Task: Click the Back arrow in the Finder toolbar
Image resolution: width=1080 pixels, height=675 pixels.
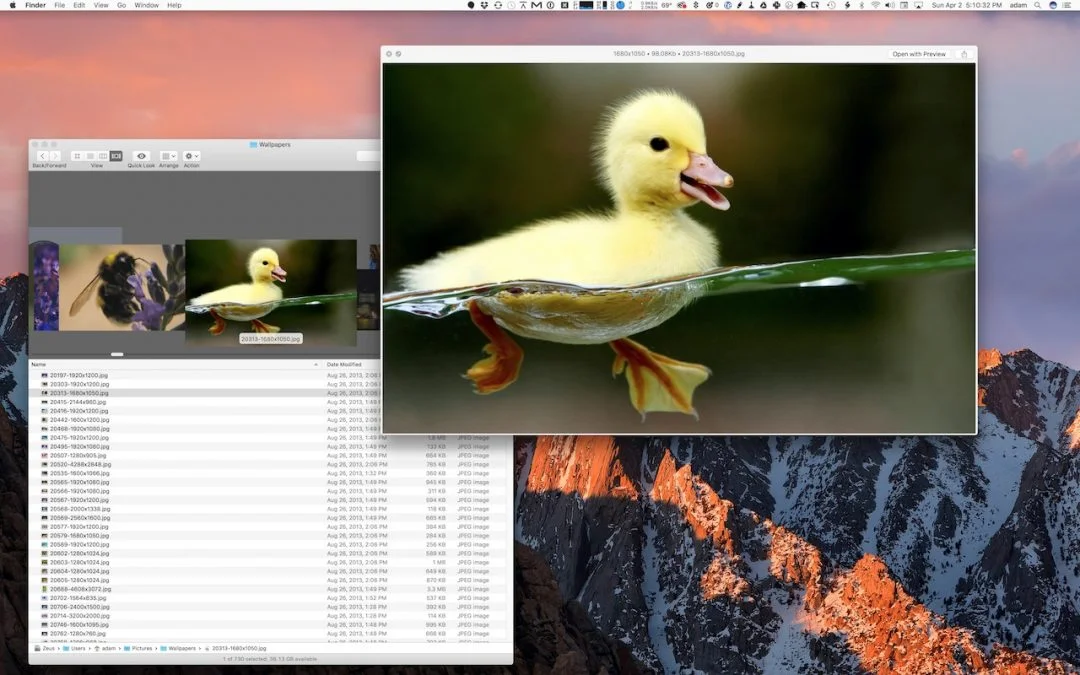Action: point(43,156)
